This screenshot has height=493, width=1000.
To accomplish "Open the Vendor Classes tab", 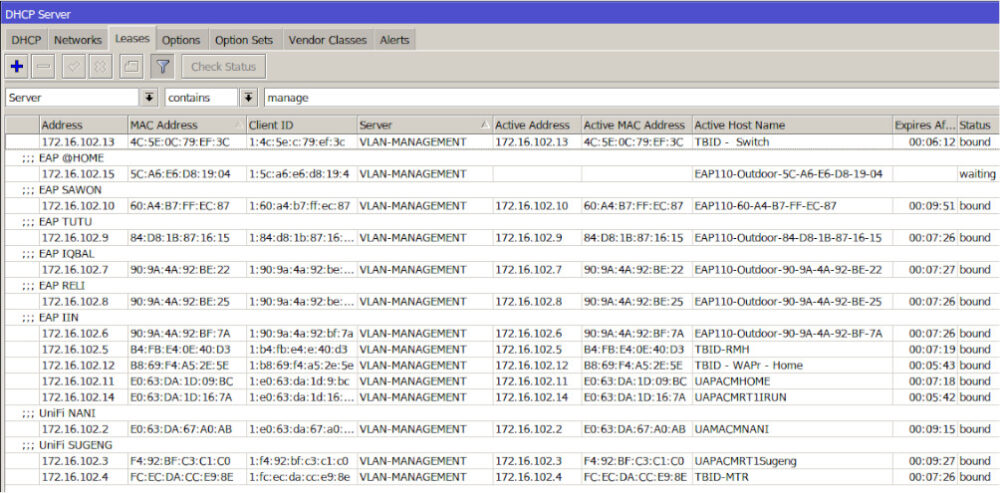I will 328,40.
